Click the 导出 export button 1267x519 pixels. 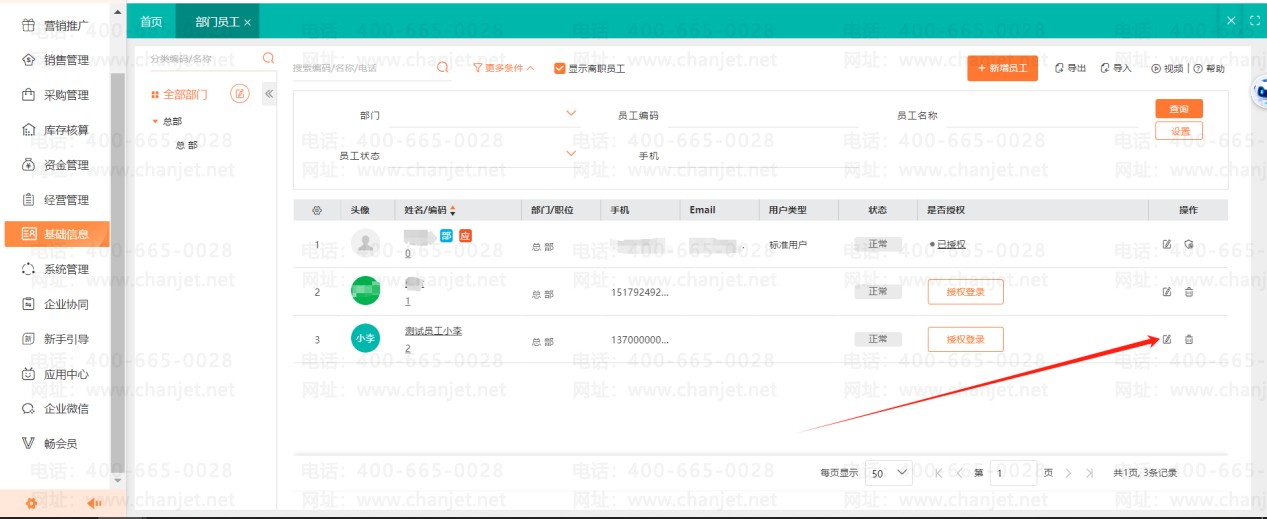click(1070, 68)
